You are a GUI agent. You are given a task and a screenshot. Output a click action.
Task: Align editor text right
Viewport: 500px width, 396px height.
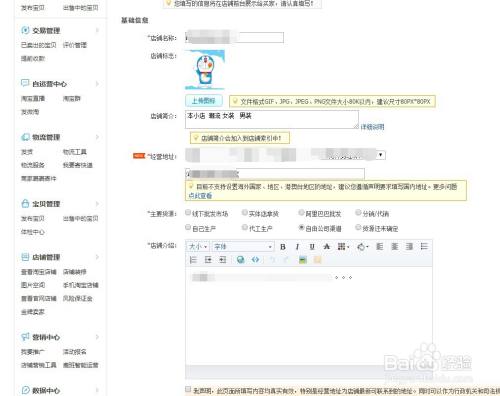[409, 247]
